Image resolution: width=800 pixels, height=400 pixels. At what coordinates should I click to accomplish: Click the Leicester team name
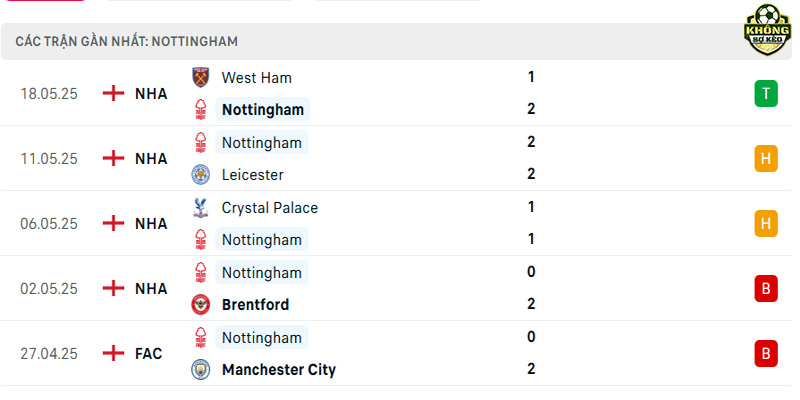point(253,174)
